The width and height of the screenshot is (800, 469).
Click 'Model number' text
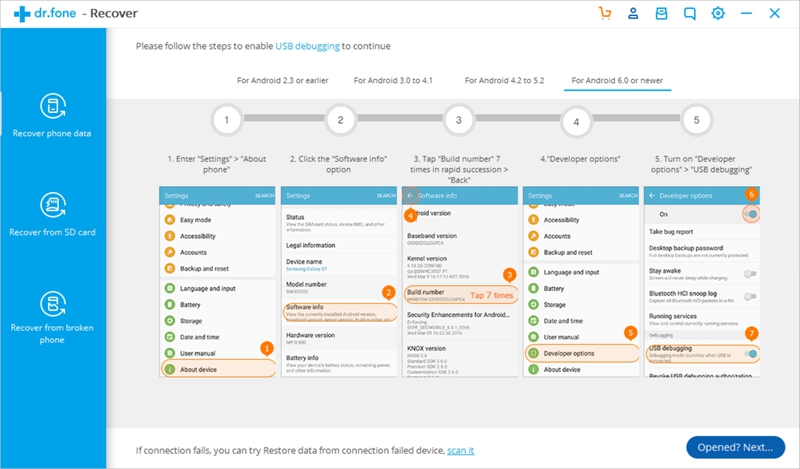[x=306, y=284]
